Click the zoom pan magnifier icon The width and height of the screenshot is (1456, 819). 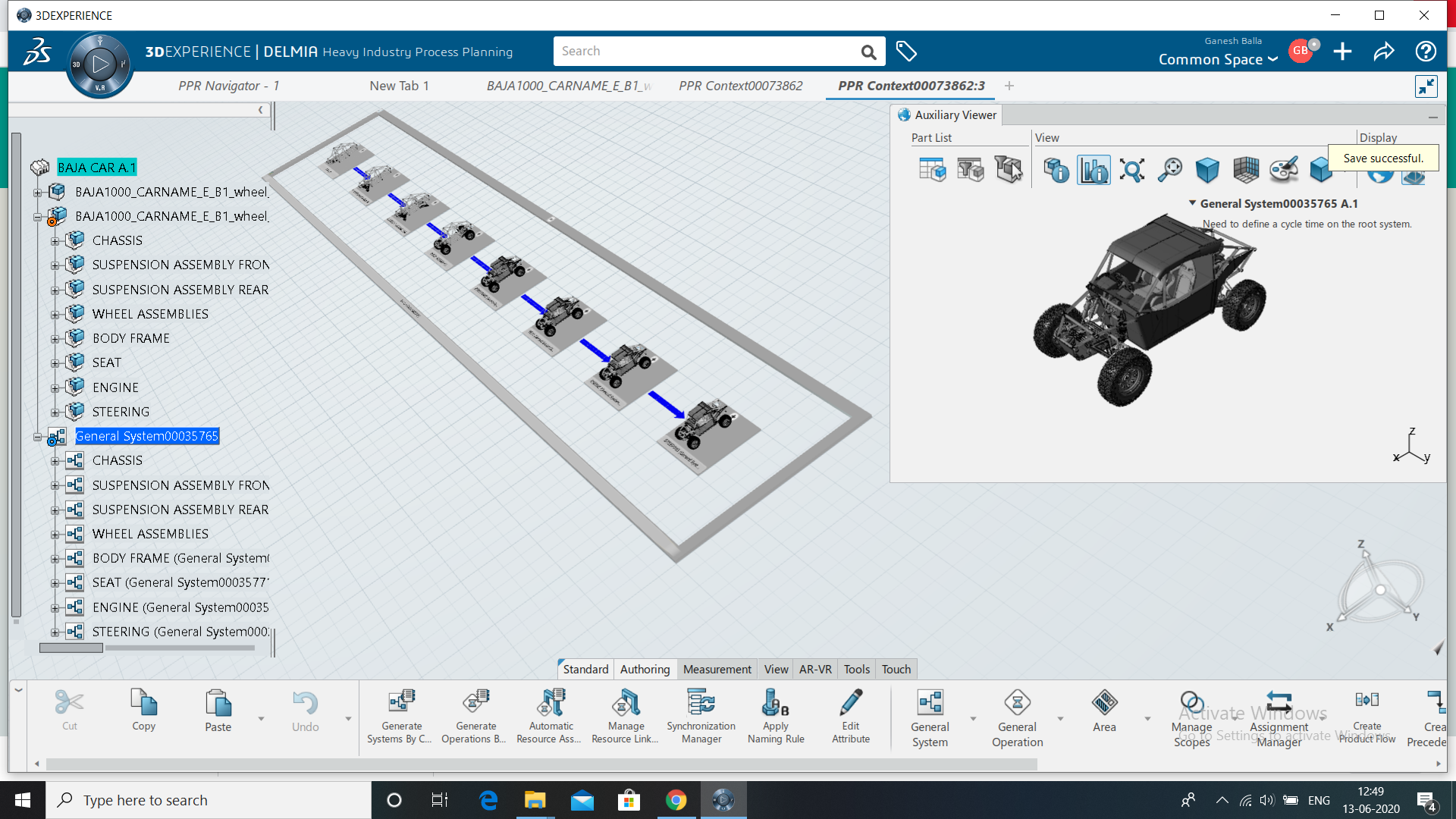click(1170, 170)
